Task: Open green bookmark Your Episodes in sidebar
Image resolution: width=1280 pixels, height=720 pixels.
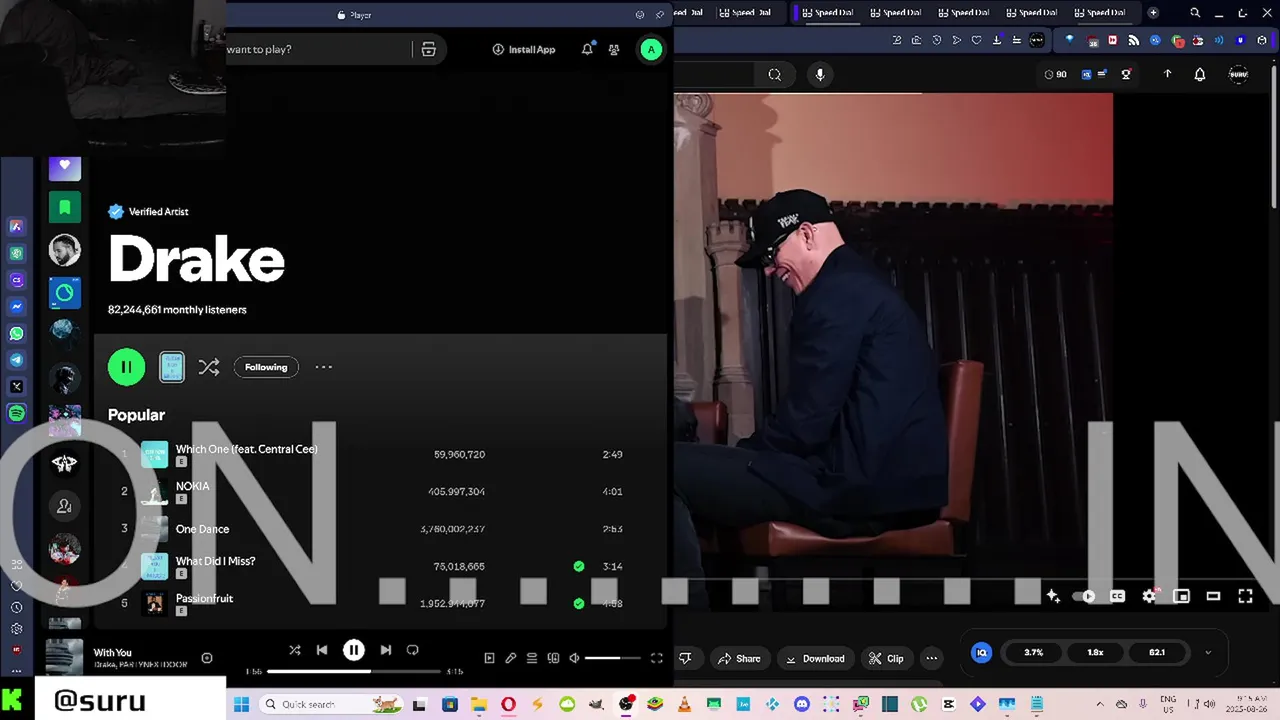Action: pyautogui.click(x=65, y=207)
